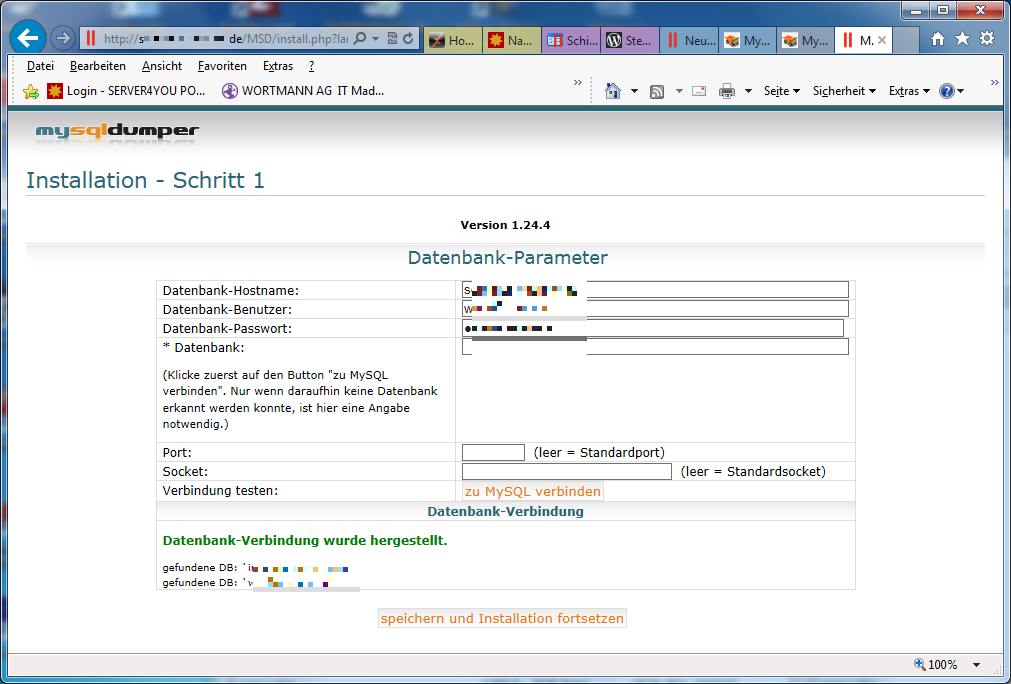Click the Port input field
Viewport: 1011px width, 684px height.
coord(493,453)
